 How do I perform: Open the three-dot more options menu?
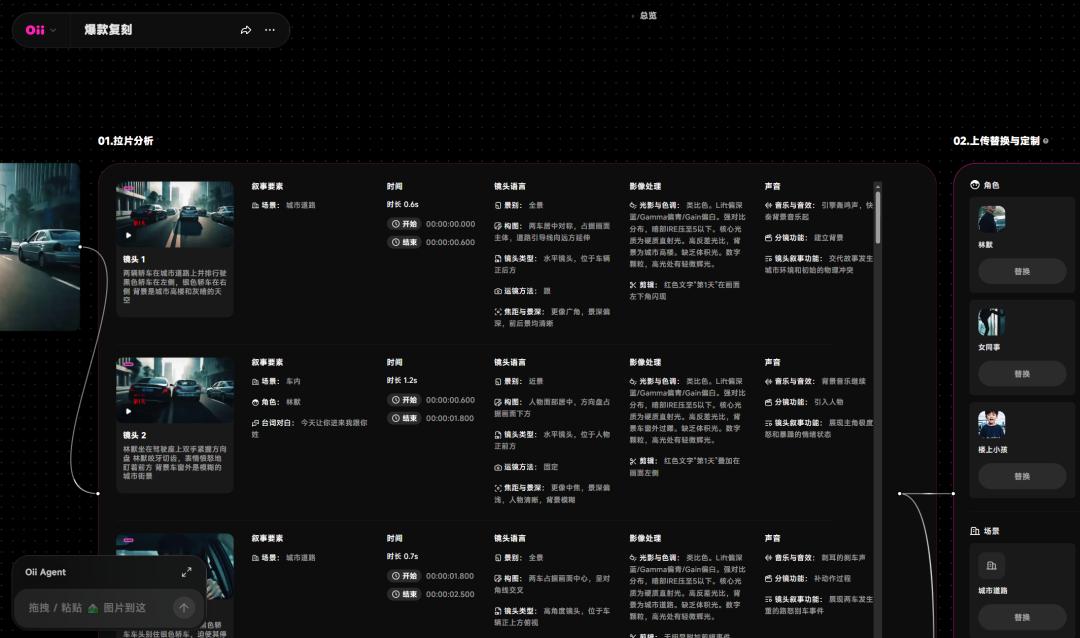pyautogui.click(x=270, y=30)
